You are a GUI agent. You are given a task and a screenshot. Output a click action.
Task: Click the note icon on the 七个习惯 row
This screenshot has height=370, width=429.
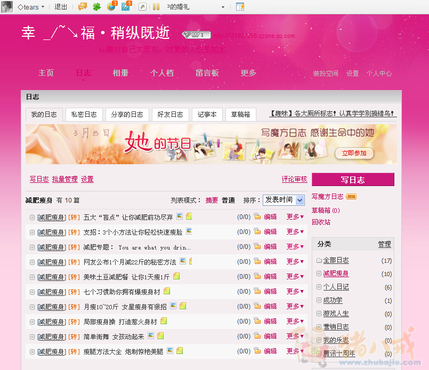167,291
